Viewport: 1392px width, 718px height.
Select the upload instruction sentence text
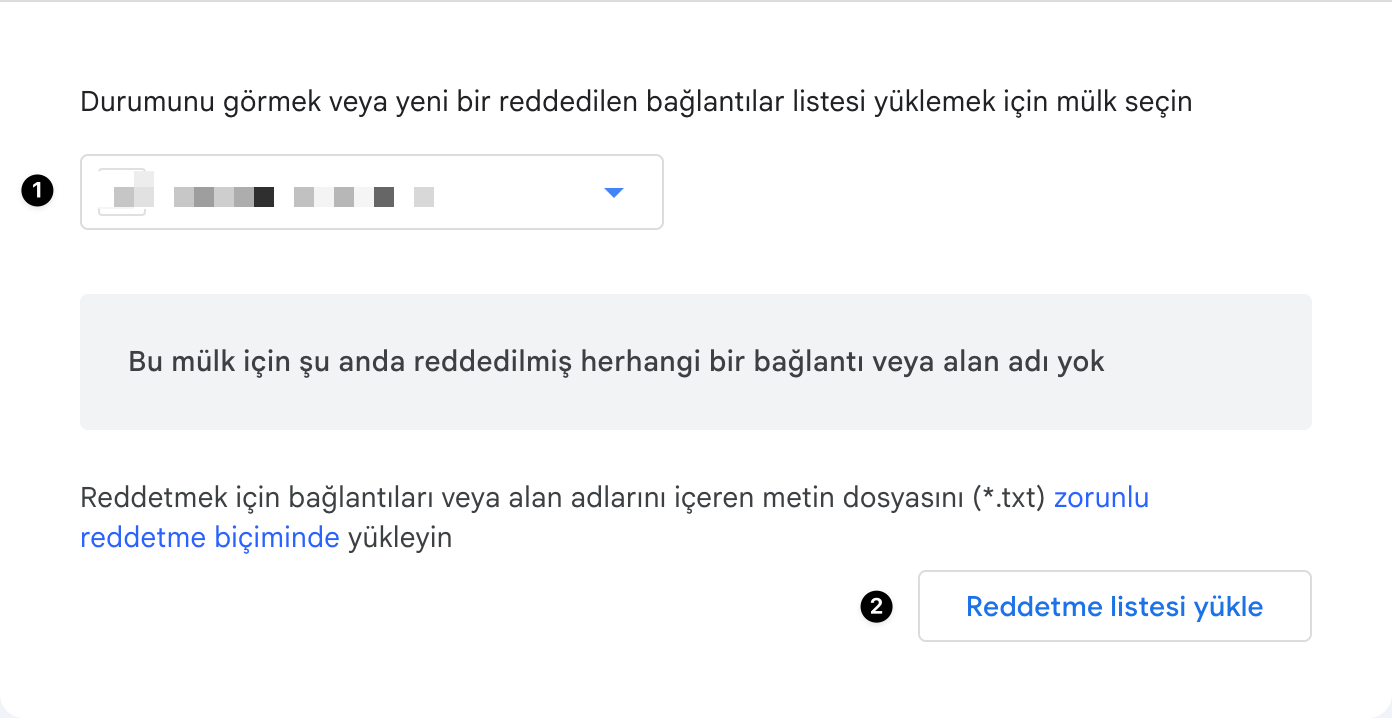[500, 497]
